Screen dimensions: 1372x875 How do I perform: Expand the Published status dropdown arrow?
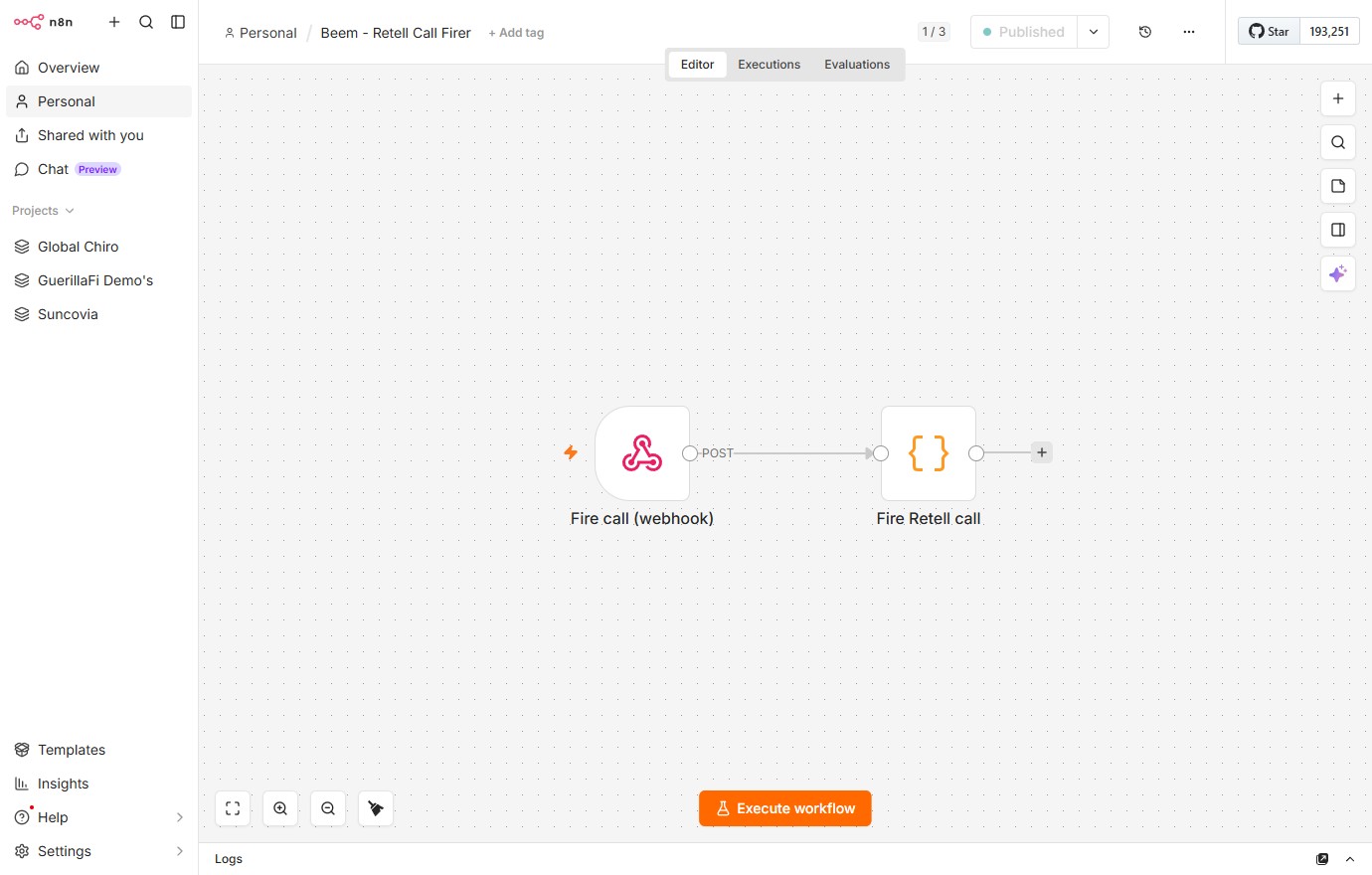[x=1094, y=32]
